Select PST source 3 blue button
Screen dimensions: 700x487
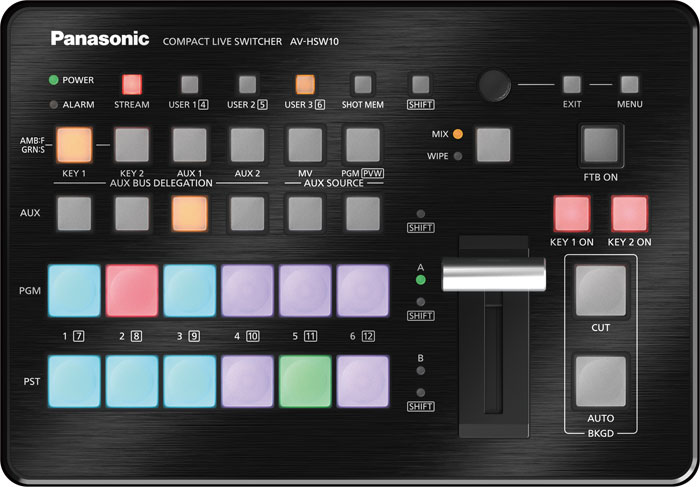190,382
